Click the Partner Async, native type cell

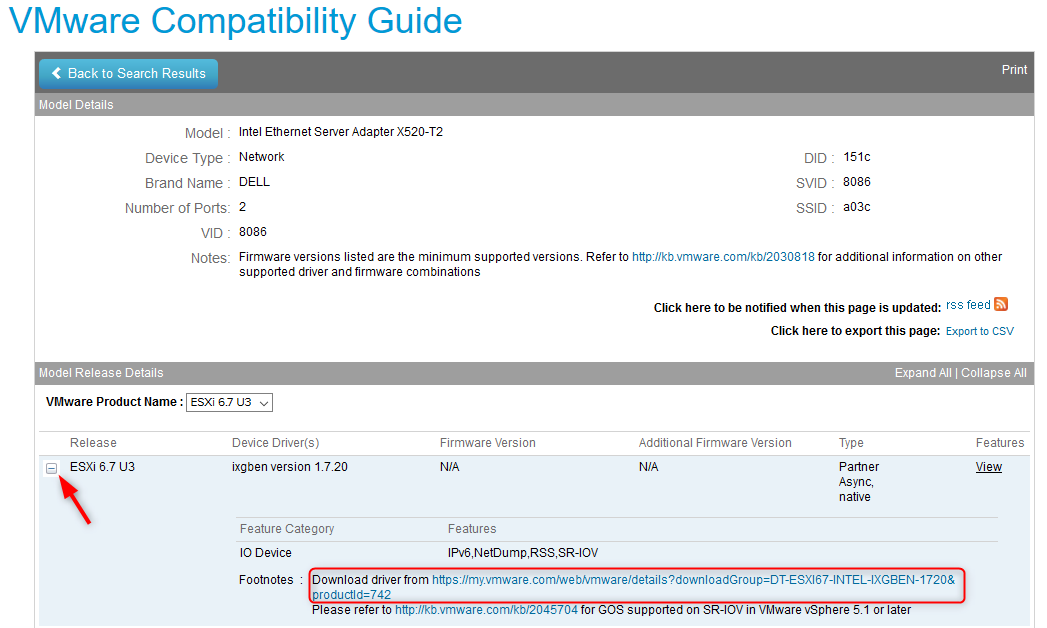[859, 482]
